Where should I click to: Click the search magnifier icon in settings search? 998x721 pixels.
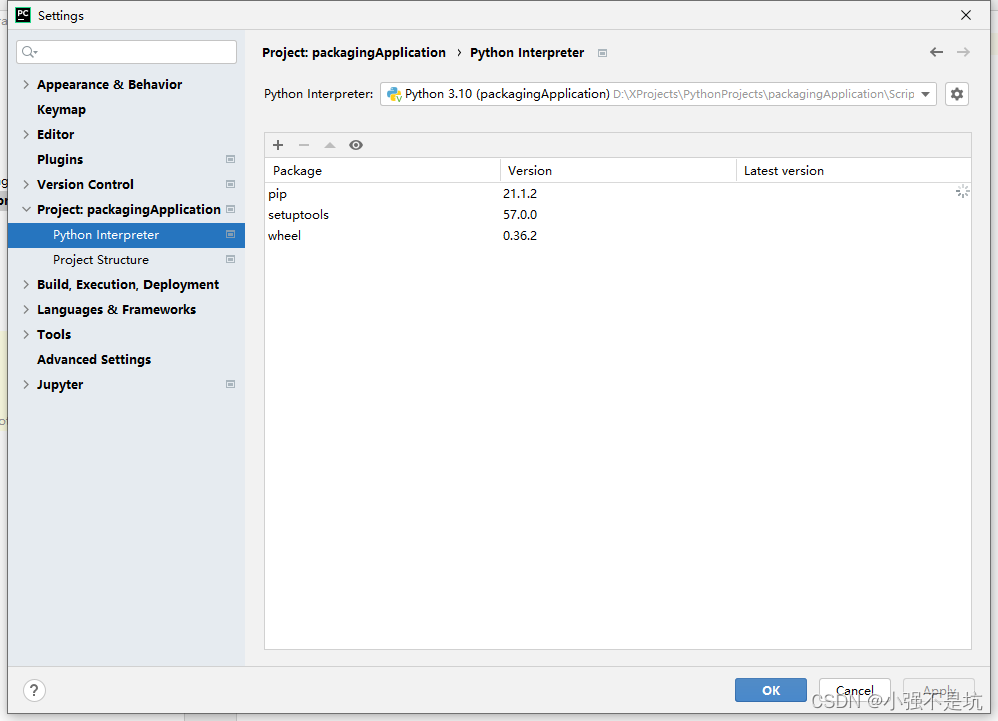point(29,52)
